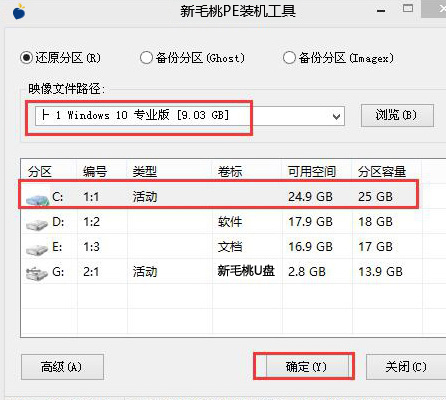Click the 卷标 column header
This screenshot has height=400, width=446.
click(x=230, y=172)
